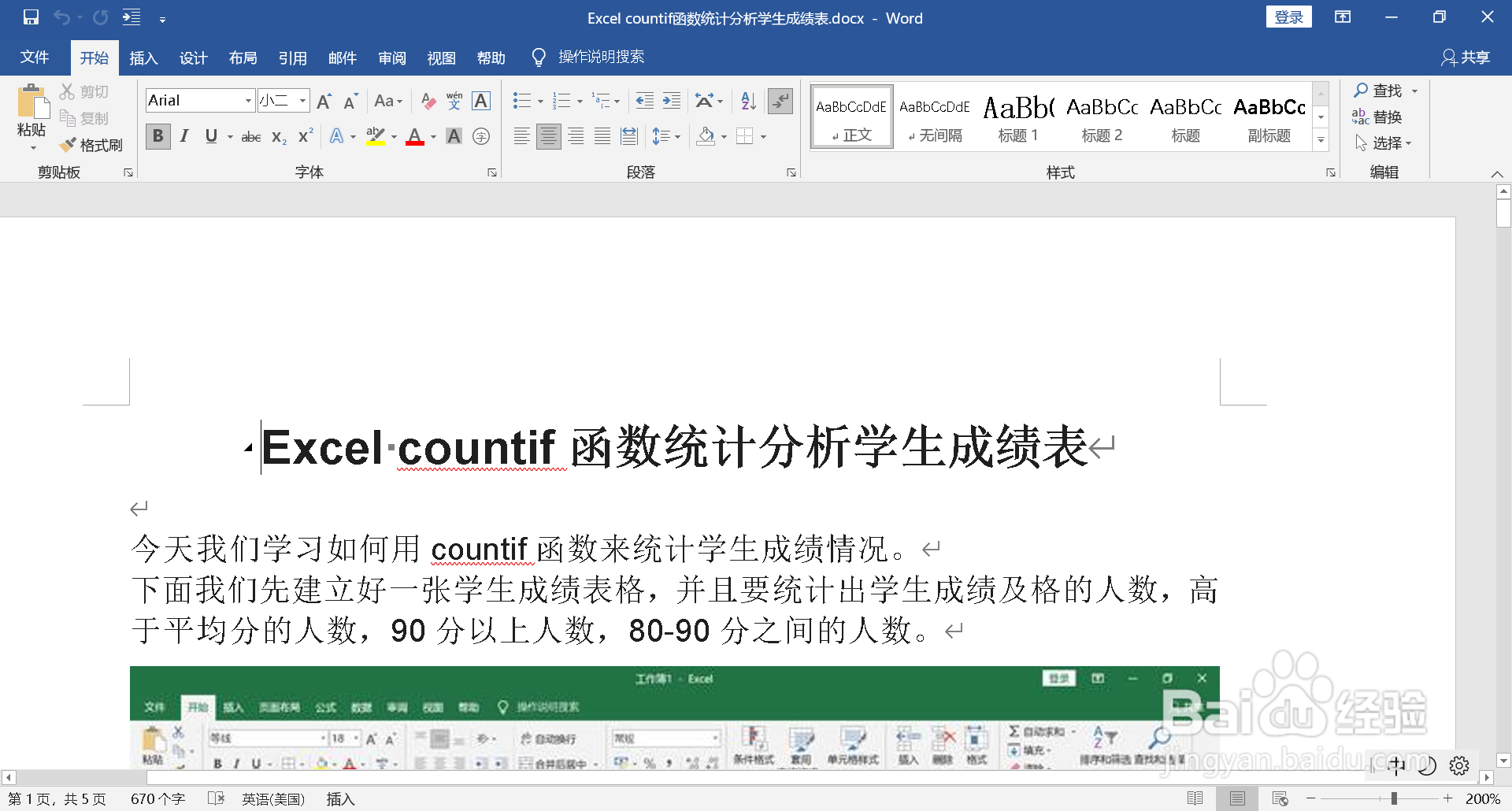Adjust the zoom slider handle
Screen dimensions: 1512x811
[x=1394, y=798]
